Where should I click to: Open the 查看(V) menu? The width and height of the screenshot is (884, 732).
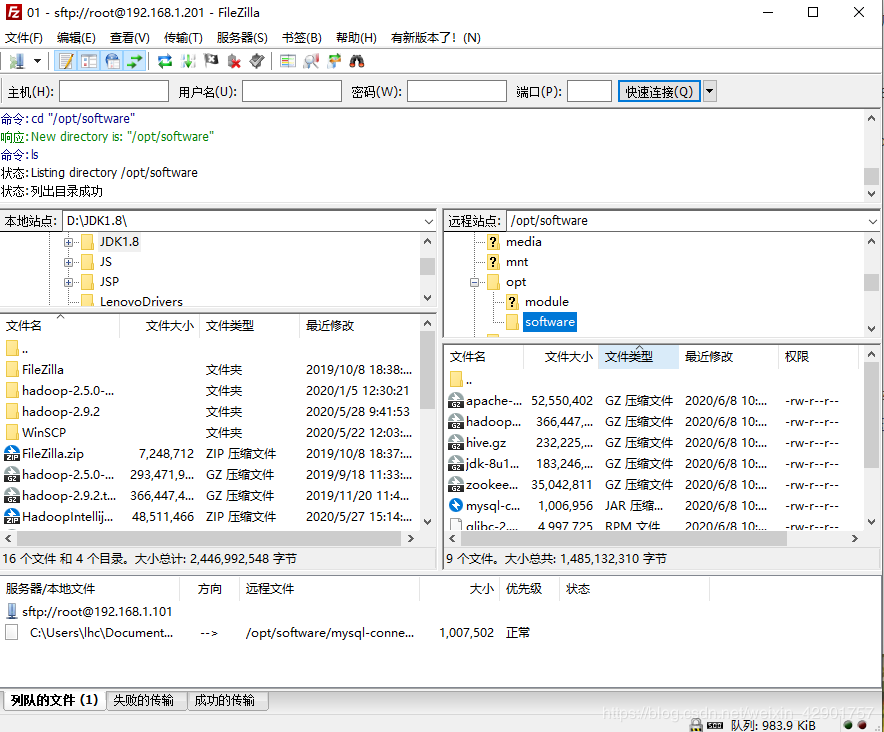click(130, 38)
